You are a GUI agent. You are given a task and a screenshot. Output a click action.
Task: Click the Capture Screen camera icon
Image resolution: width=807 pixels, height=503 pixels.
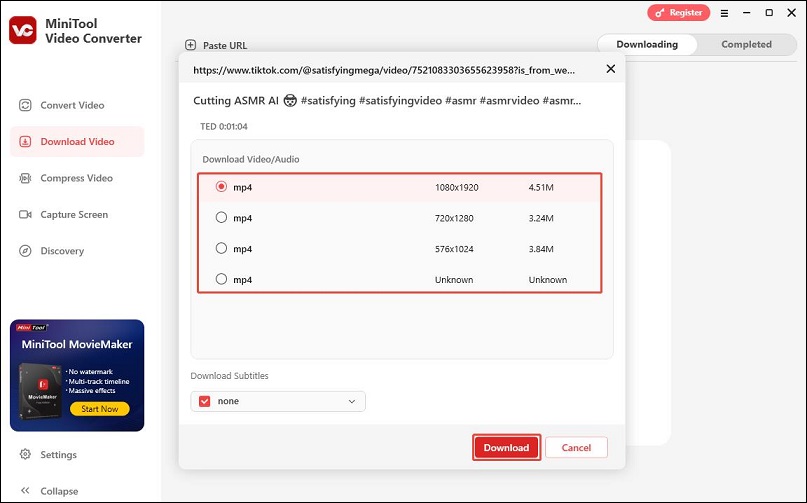[25, 215]
